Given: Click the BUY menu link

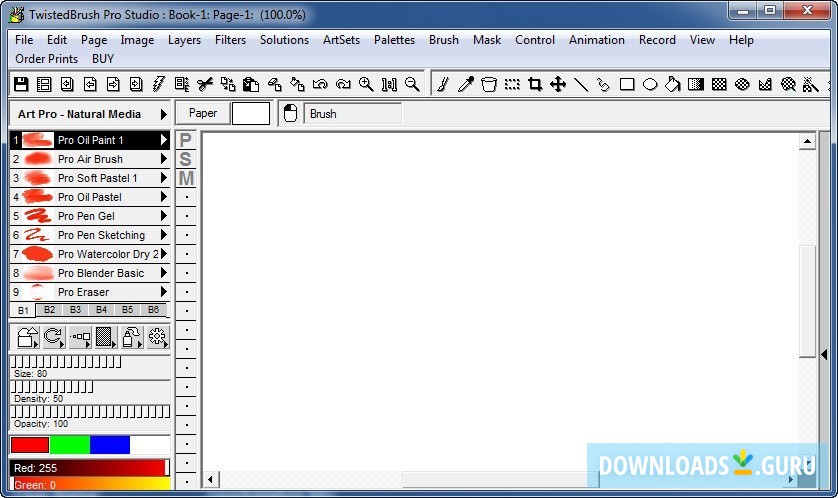Looking at the screenshot, I should (x=103, y=59).
